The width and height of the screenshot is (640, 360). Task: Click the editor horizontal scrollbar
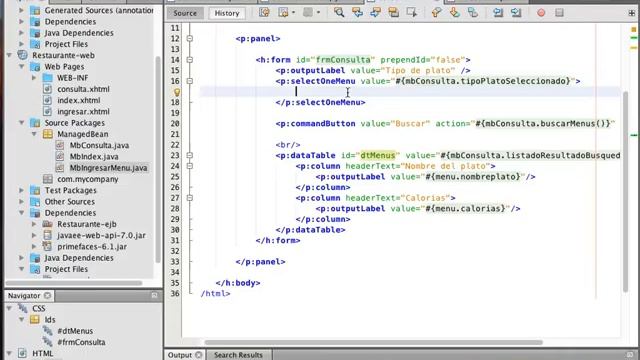coord(373,342)
